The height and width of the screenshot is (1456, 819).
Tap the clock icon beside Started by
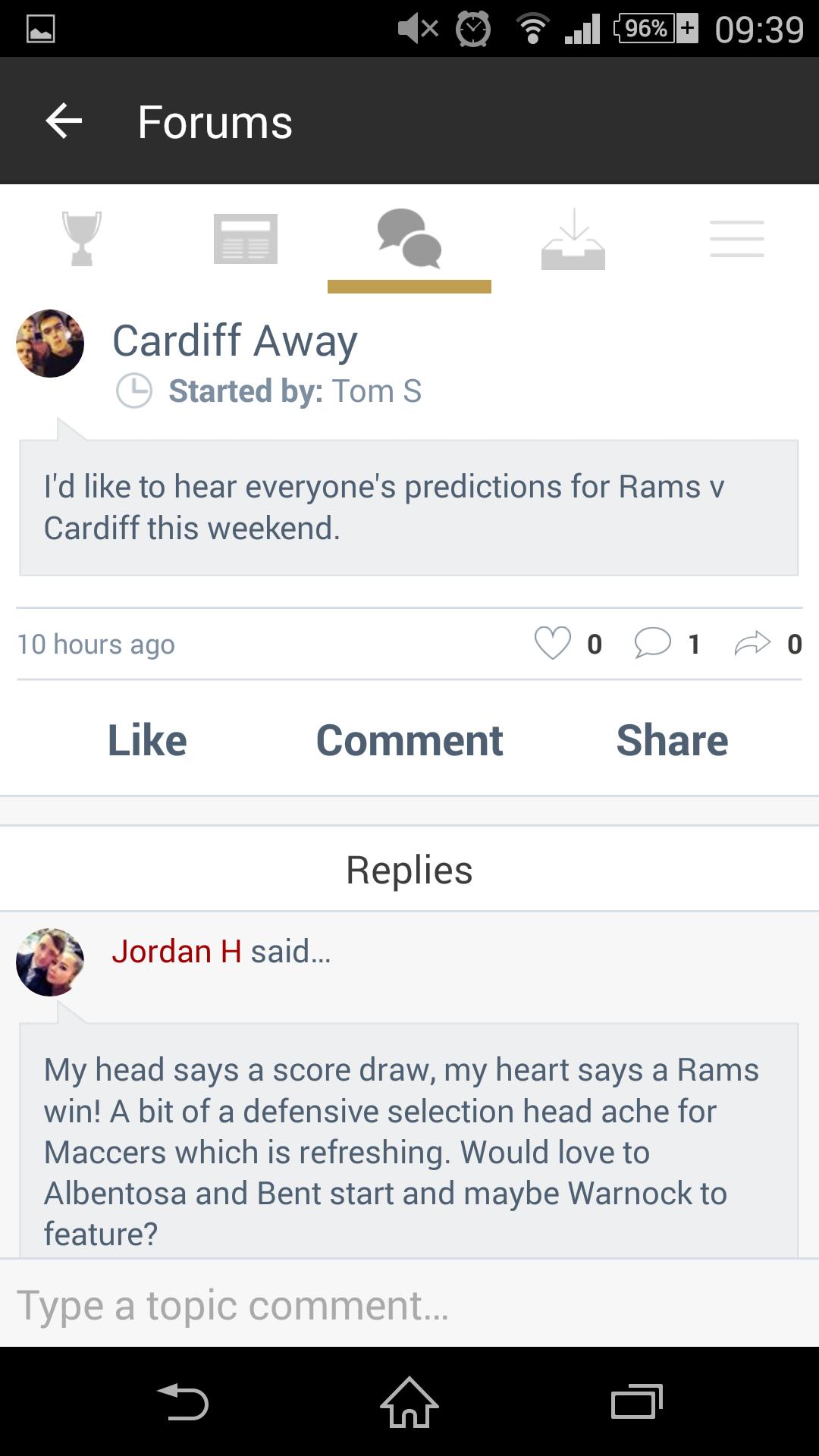135,391
